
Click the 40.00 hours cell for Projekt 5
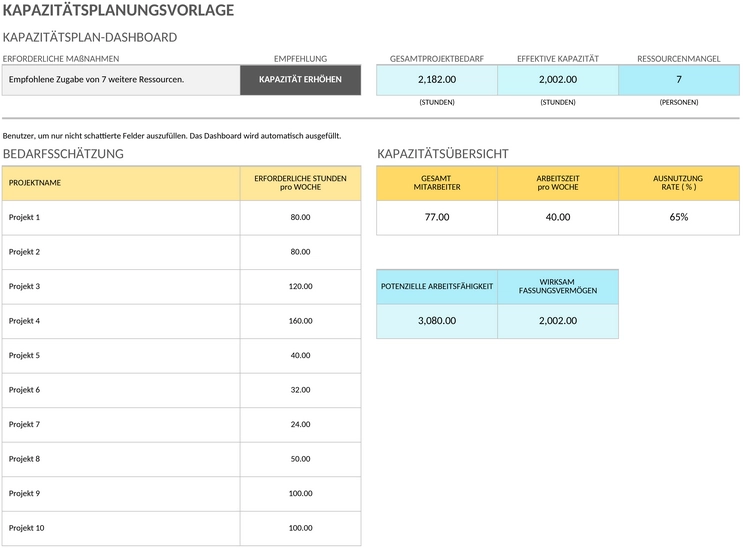[x=300, y=356]
